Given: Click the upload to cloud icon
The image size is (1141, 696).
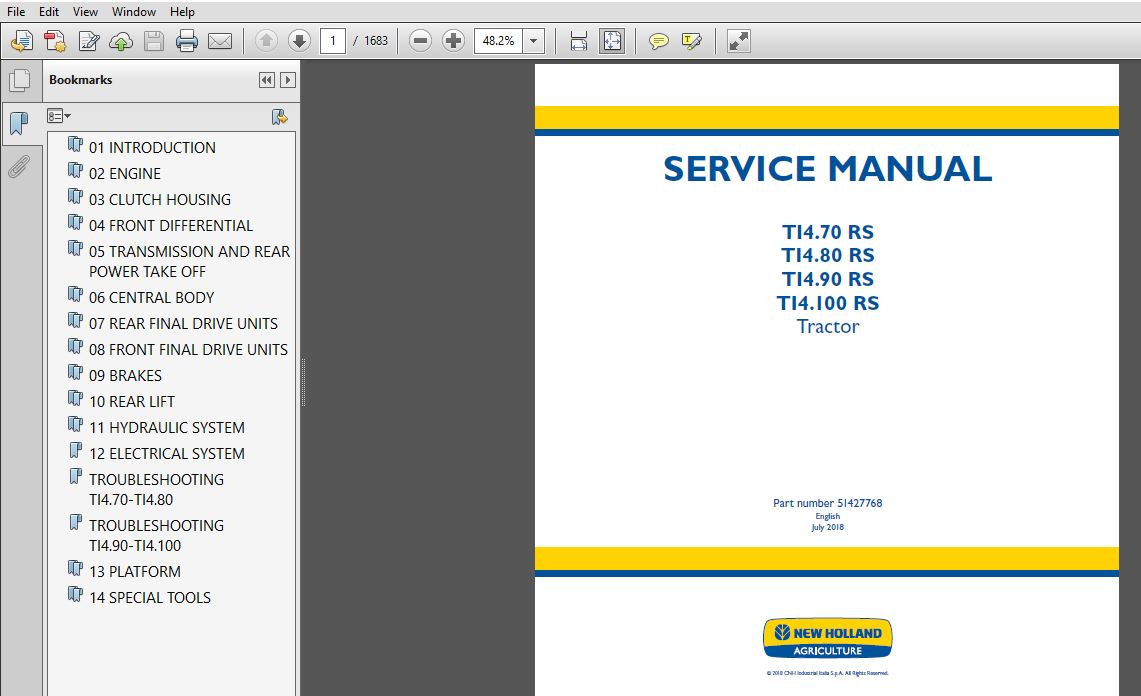Looking at the screenshot, I should click(121, 41).
